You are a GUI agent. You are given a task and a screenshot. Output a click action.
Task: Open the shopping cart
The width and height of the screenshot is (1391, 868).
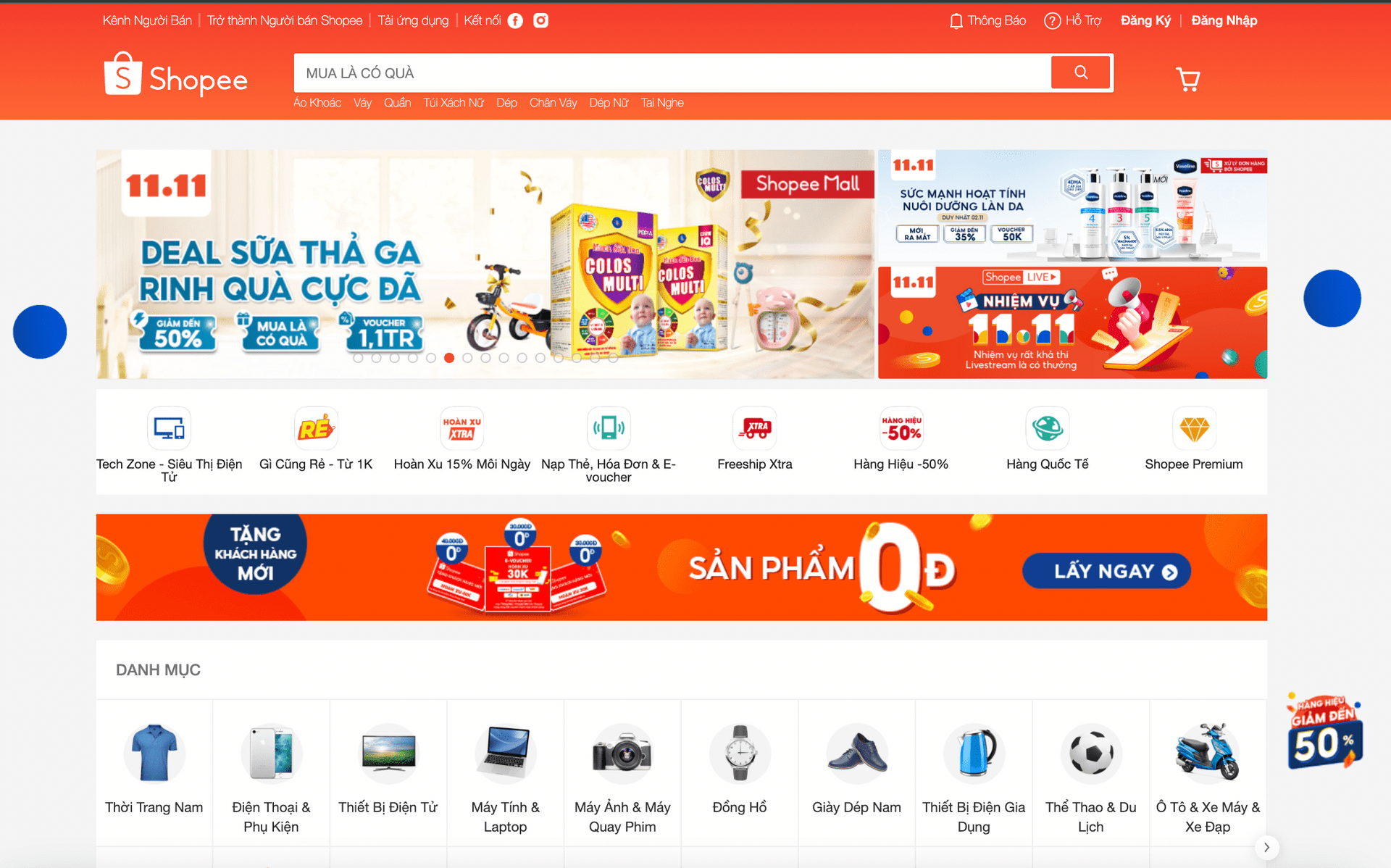pos(1187,79)
